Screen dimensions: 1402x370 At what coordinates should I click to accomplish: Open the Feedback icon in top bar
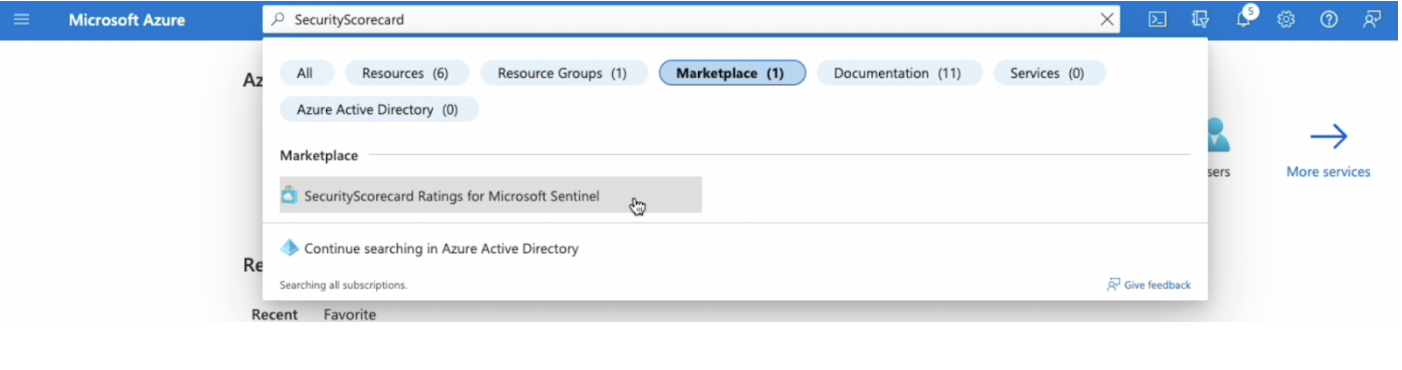(1372, 19)
